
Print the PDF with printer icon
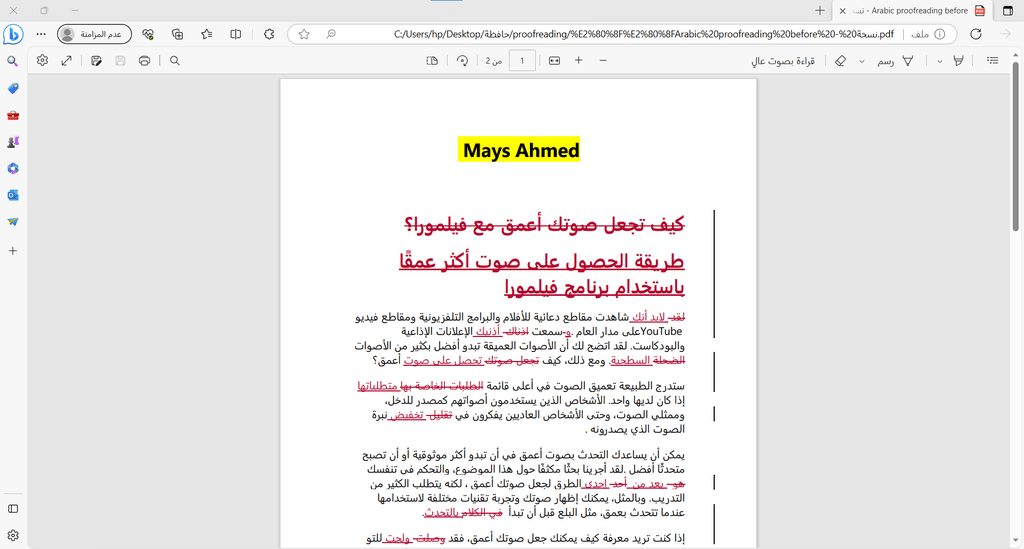[x=144, y=61]
